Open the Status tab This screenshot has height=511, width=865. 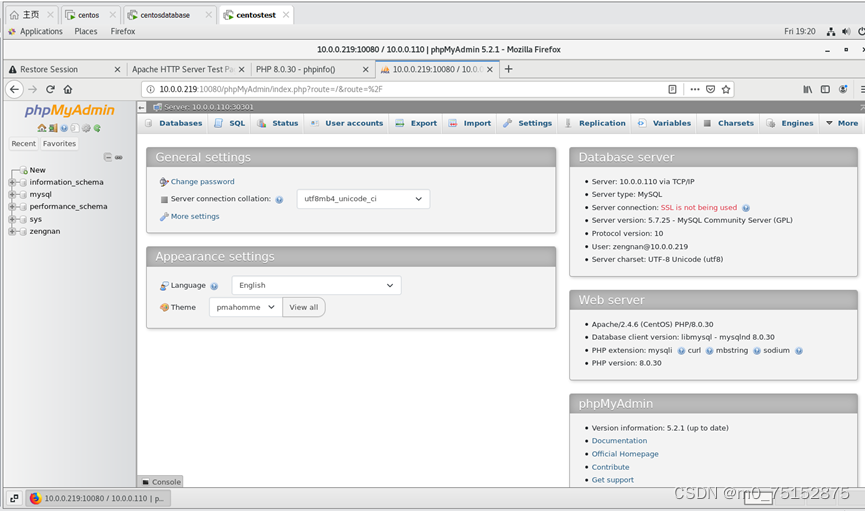[277, 123]
